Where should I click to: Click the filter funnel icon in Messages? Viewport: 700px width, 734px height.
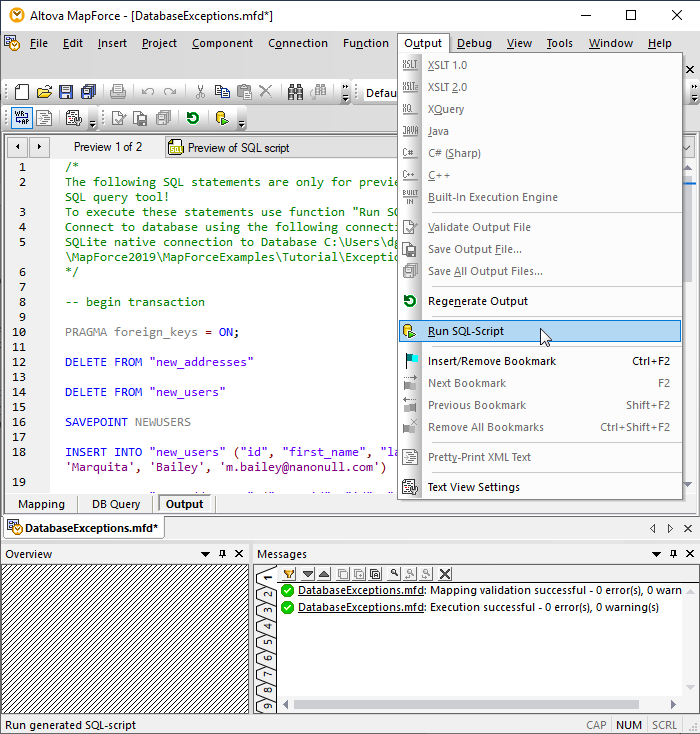288,574
